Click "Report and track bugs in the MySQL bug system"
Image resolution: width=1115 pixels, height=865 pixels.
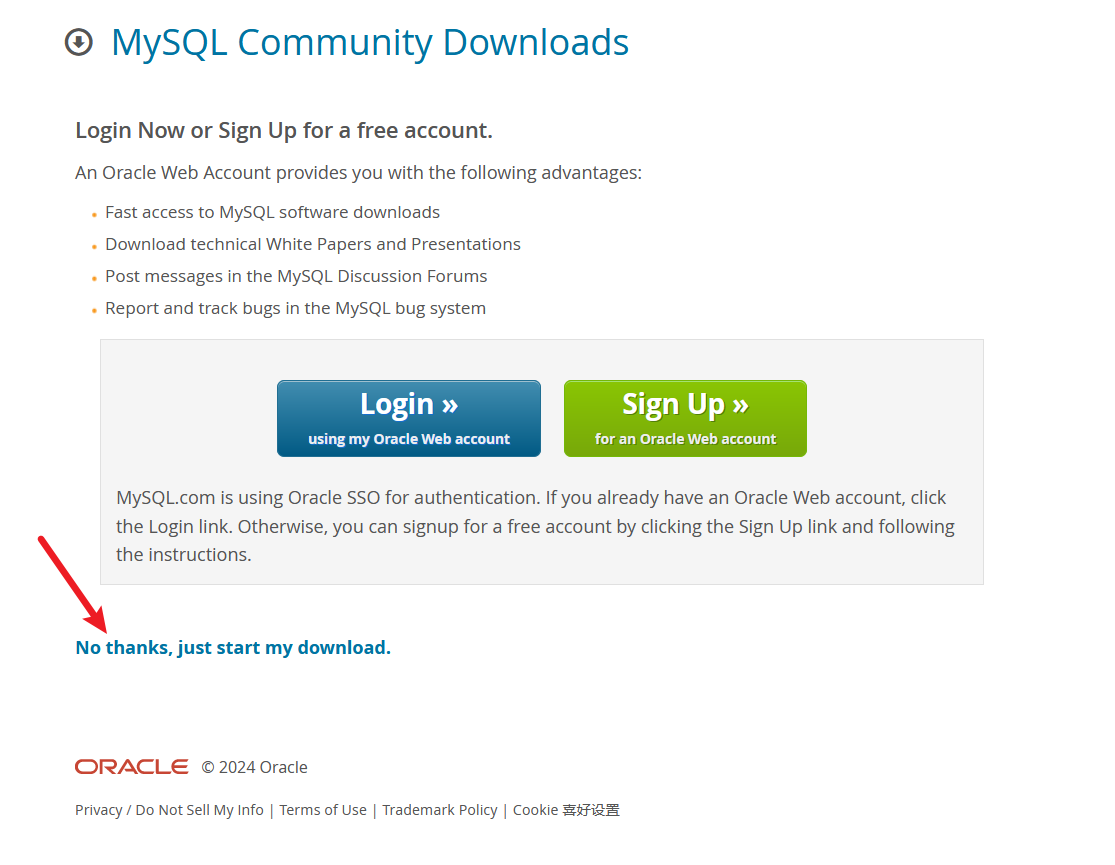point(295,309)
